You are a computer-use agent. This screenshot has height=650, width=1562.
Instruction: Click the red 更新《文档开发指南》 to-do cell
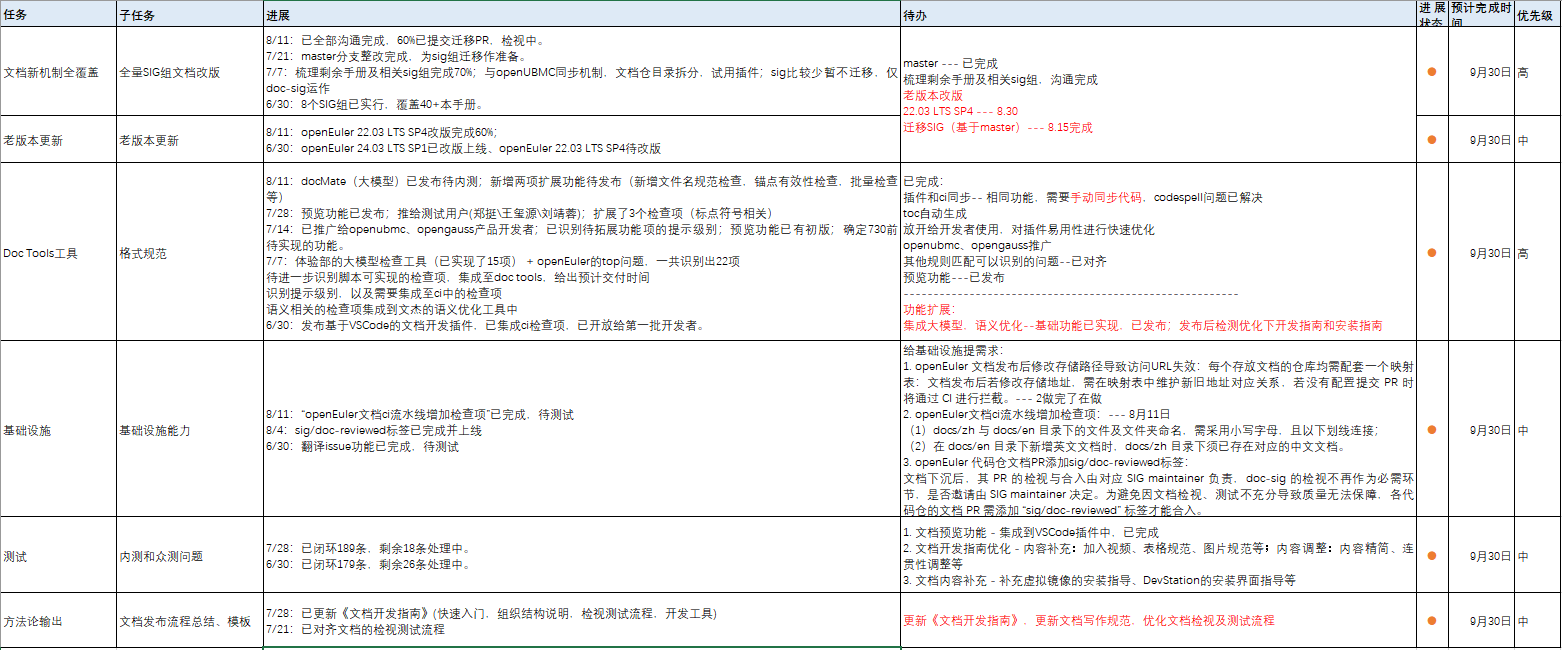point(1088,620)
